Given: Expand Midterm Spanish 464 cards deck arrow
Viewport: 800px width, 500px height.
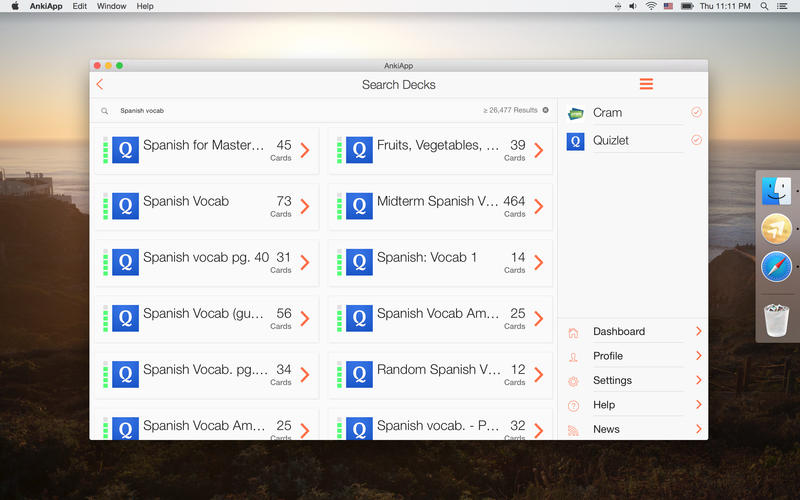Looking at the screenshot, I should pyautogui.click(x=539, y=207).
